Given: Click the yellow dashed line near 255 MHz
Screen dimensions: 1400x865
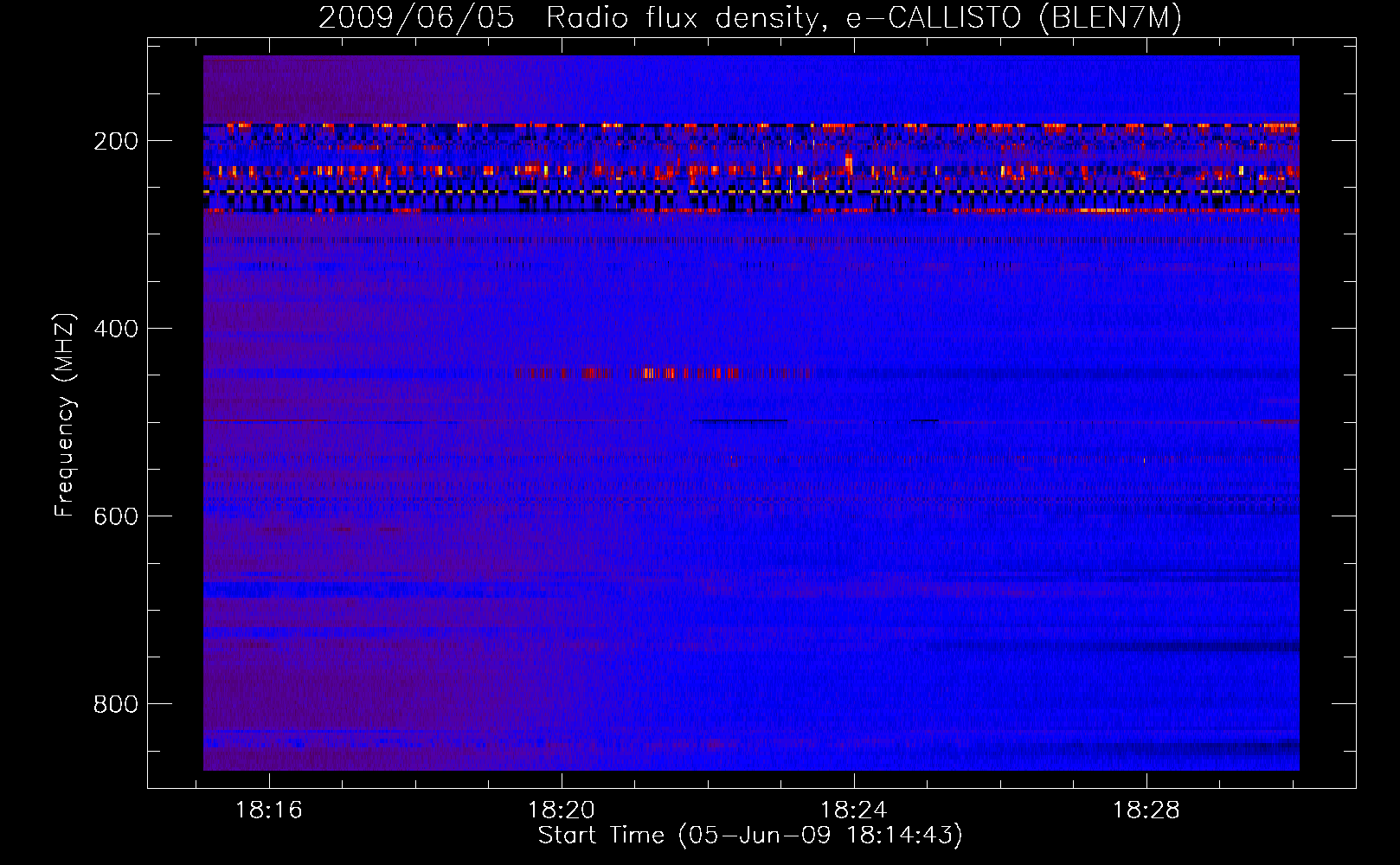Looking at the screenshot, I should tap(751, 191).
